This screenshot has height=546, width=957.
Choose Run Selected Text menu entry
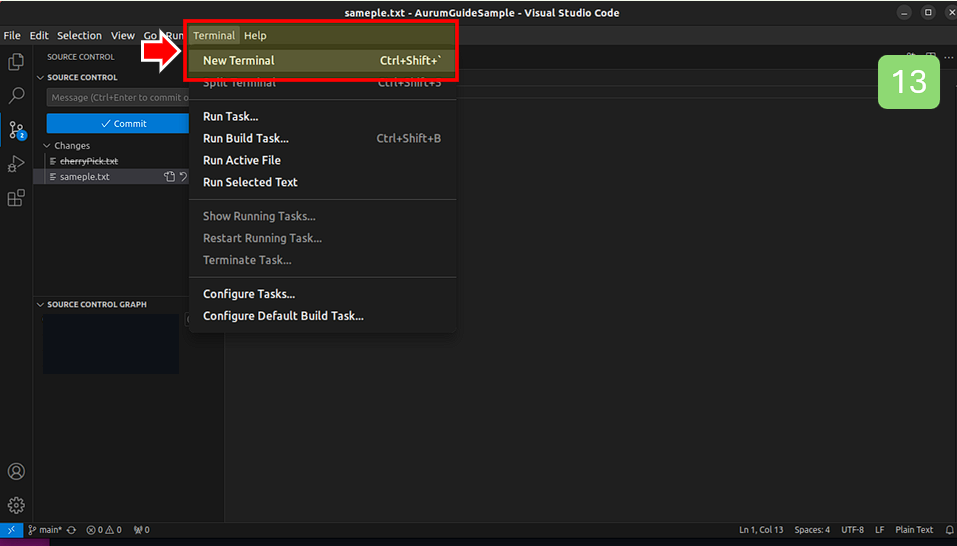[x=322, y=182]
